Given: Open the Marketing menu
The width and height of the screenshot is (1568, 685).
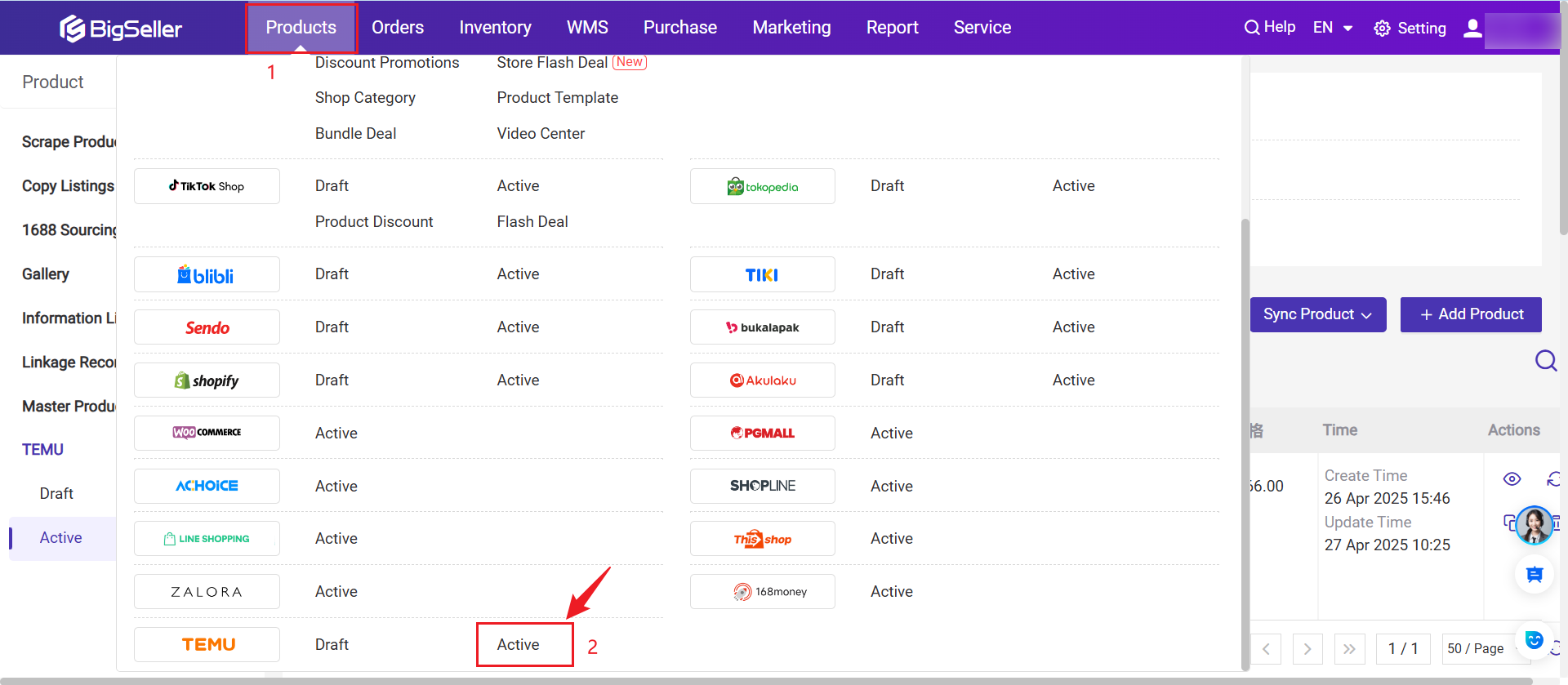Looking at the screenshot, I should coord(791,28).
